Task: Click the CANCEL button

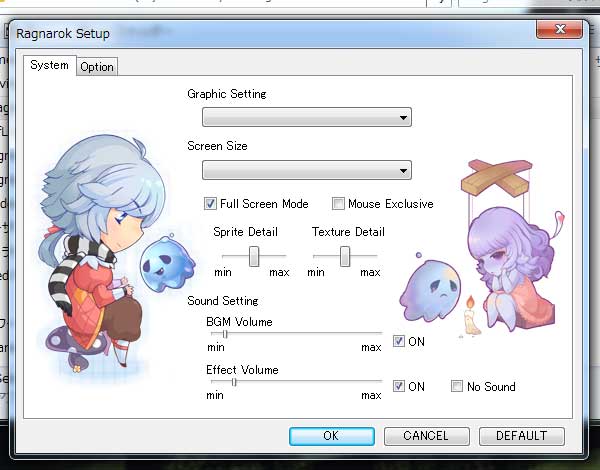Action: [427, 436]
